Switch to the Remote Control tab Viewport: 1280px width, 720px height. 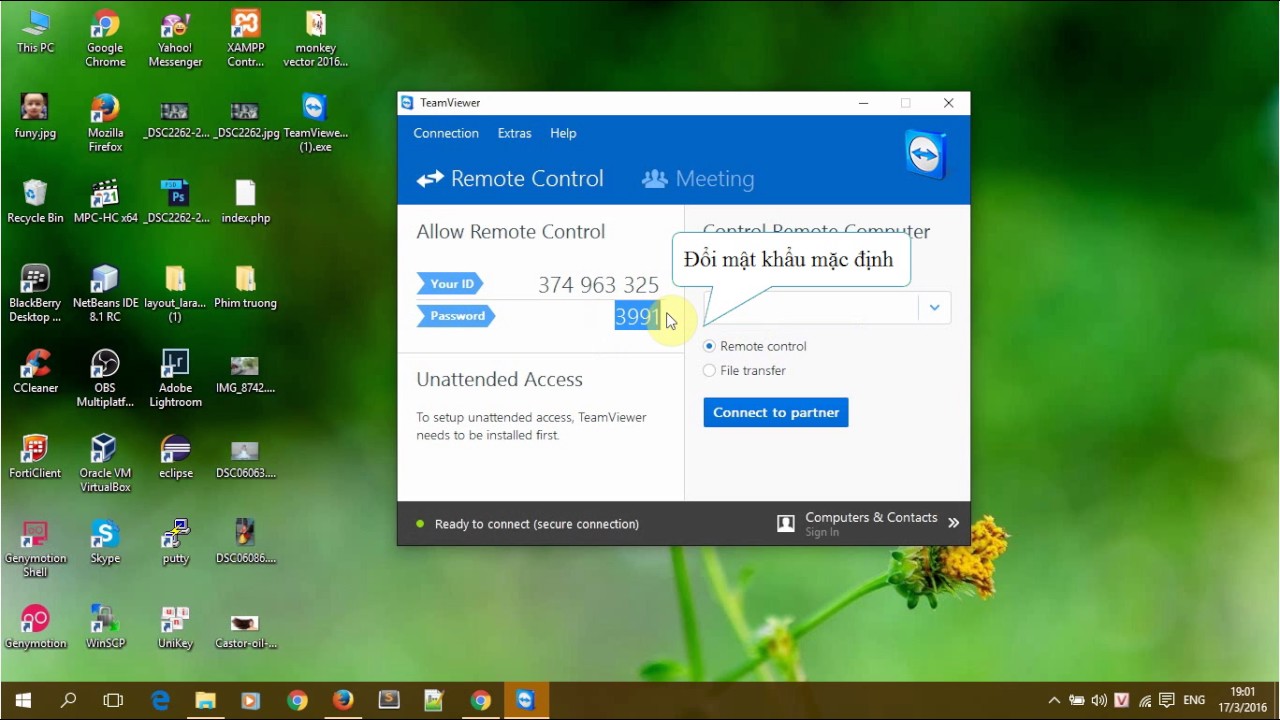[510, 179]
